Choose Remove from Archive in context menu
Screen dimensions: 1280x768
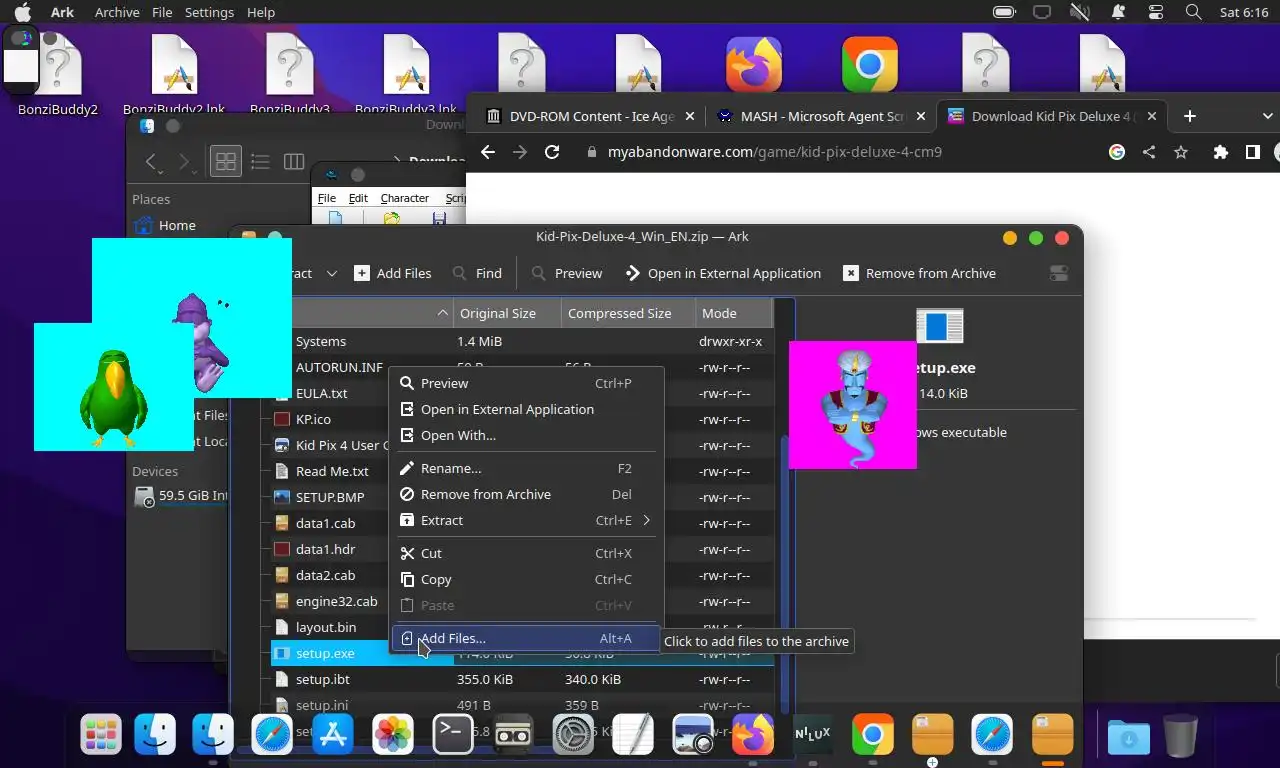coord(526,494)
